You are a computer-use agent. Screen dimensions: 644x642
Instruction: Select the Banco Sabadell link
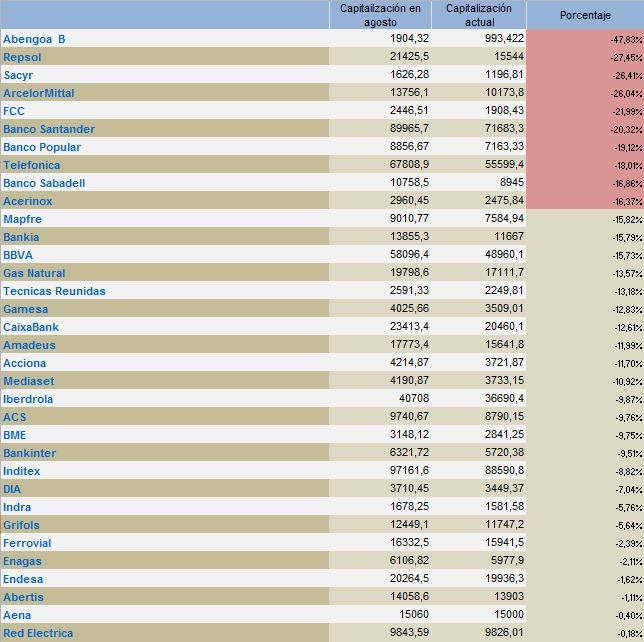click(44, 183)
